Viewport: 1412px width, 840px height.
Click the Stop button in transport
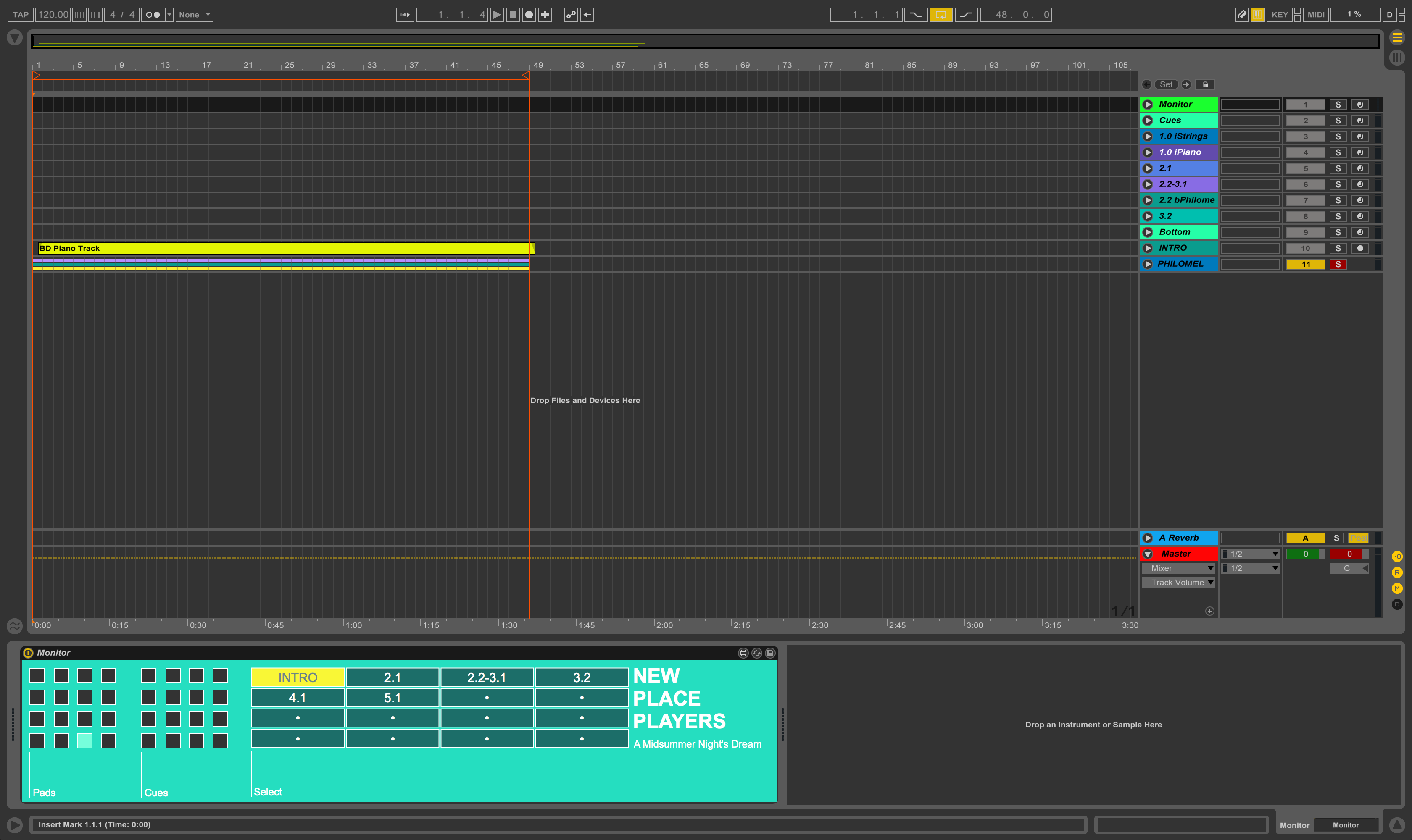click(513, 15)
